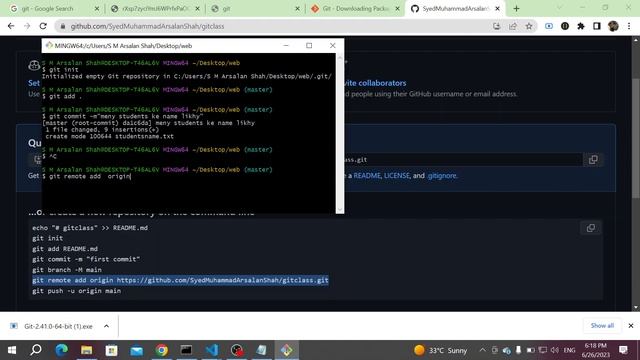Screen dimensions: 640x360
Task: Switch to Chrome in taskbar
Action: 162,350
